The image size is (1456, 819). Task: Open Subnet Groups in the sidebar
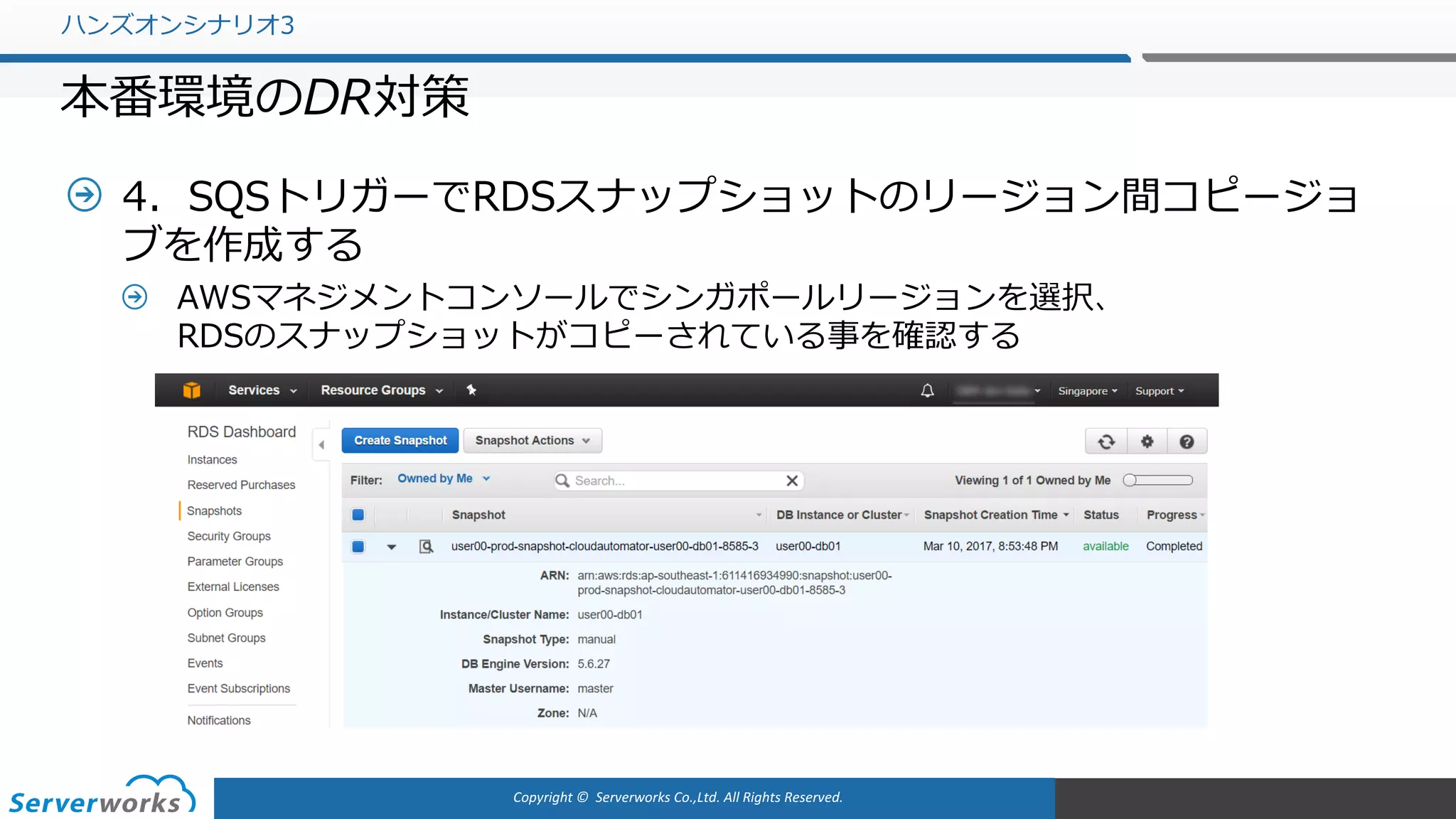pos(226,638)
